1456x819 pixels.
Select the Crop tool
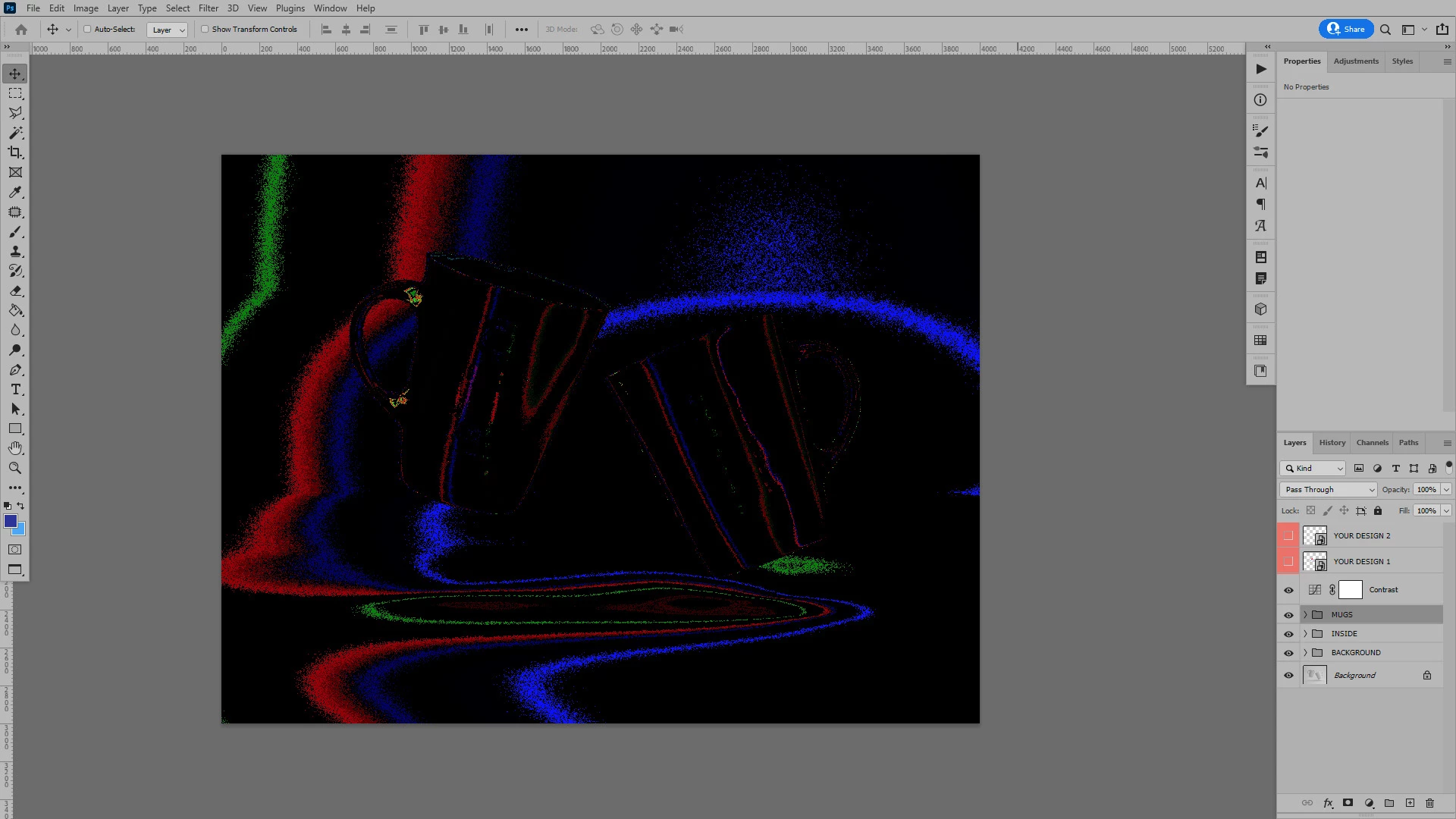(x=15, y=152)
